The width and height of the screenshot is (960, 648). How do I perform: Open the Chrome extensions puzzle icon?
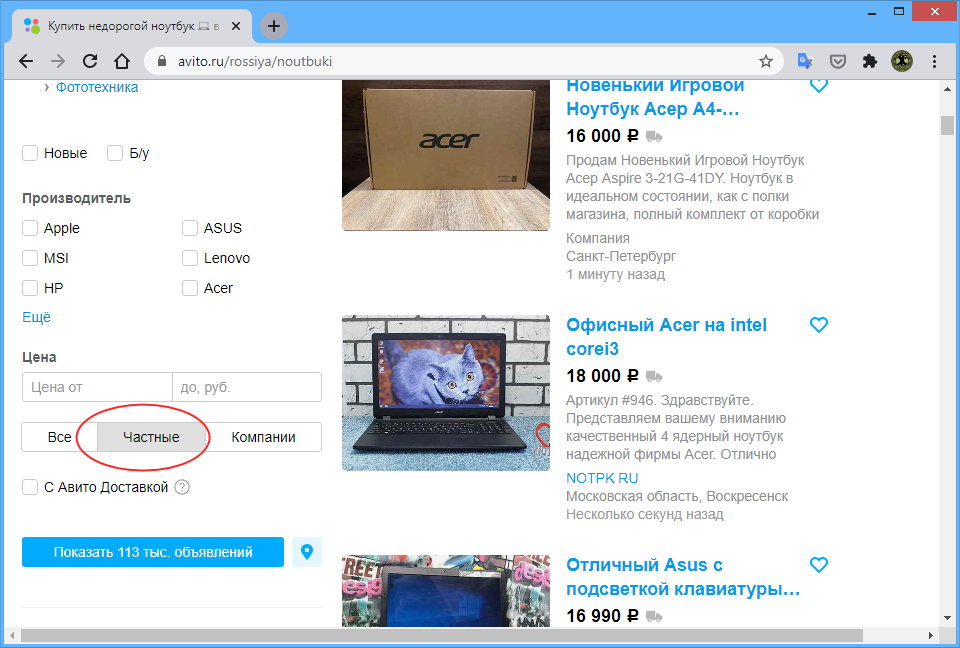[870, 61]
